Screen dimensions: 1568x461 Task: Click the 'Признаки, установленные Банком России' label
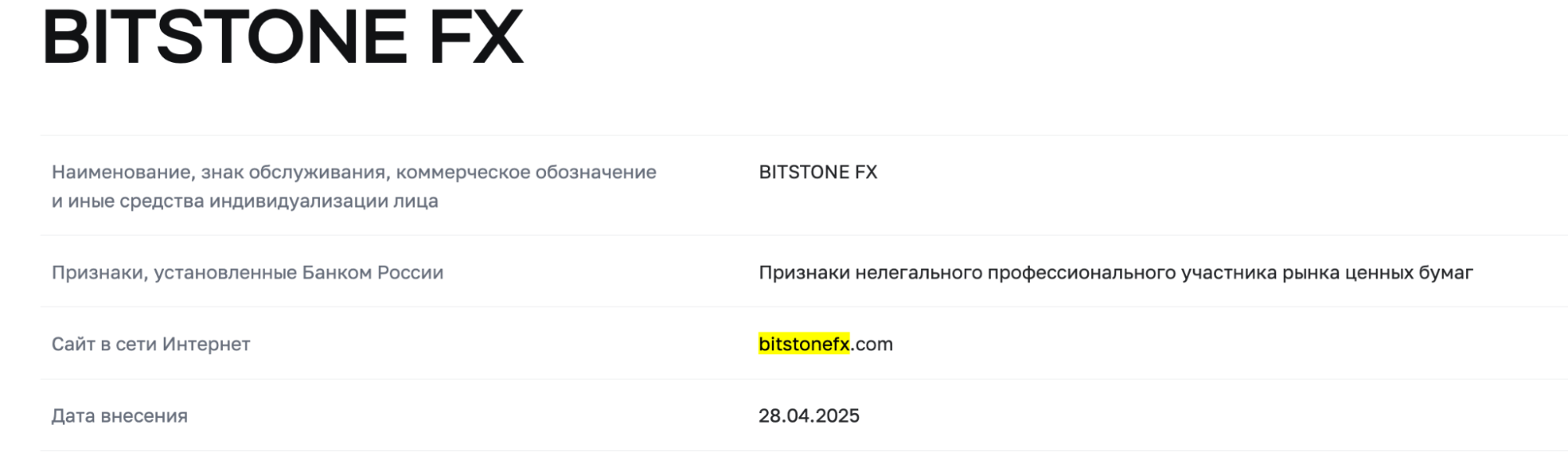(247, 273)
